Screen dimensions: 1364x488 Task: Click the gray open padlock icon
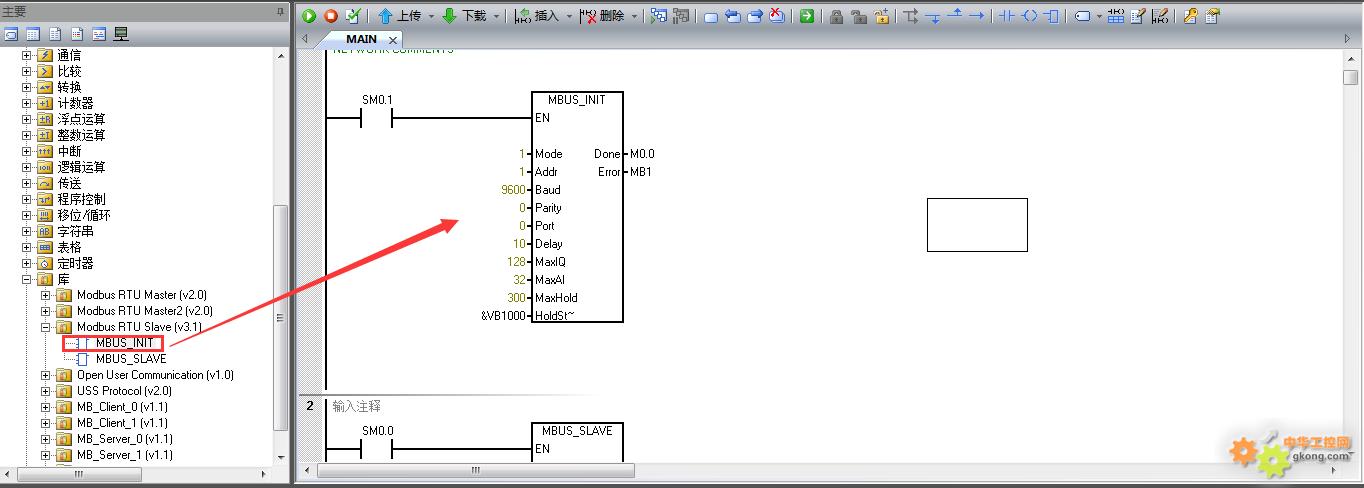(x=858, y=17)
